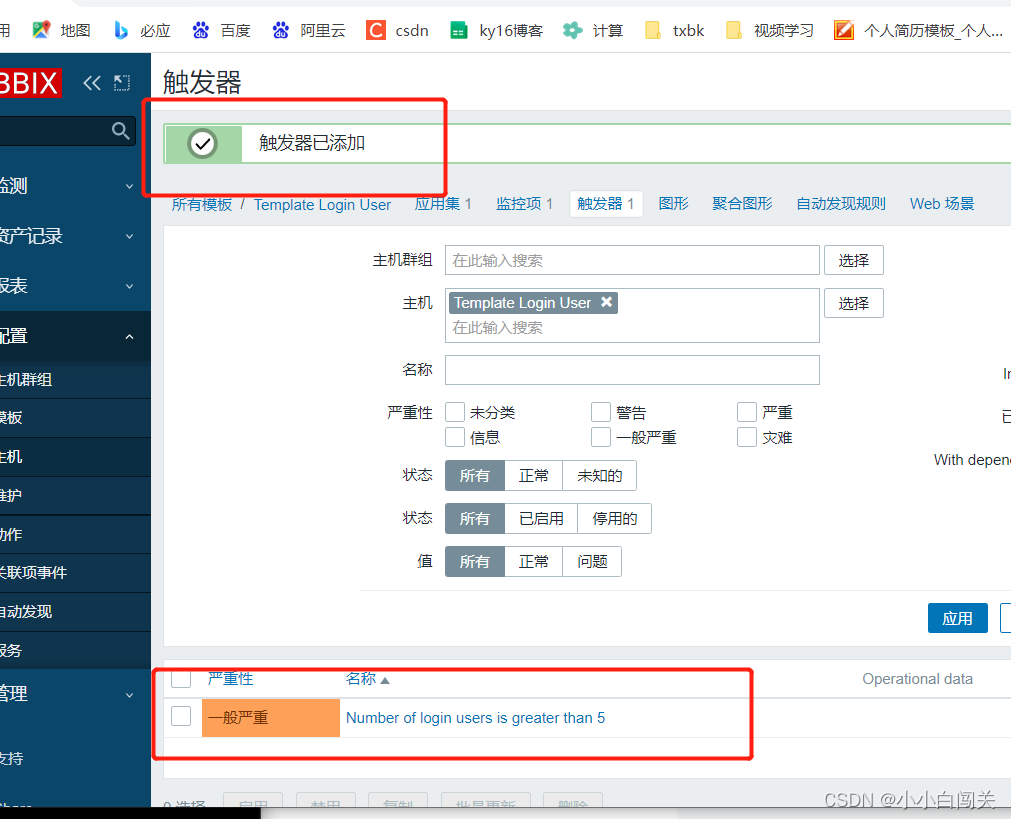The height and width of the screenshot is (819, 1011).
Task: Check the 灾难 severity checkbox
Action: click(747, 437)
